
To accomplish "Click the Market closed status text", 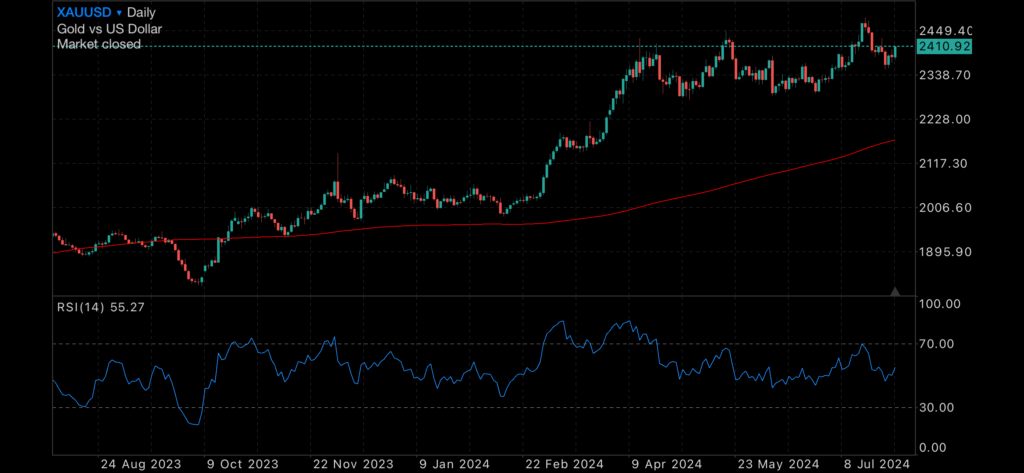I will 99,44.
